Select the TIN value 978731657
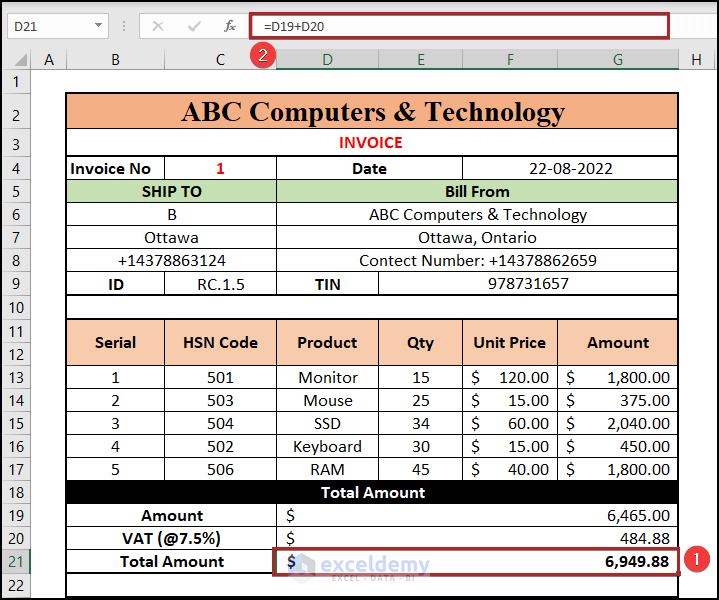 pos(528,284)
